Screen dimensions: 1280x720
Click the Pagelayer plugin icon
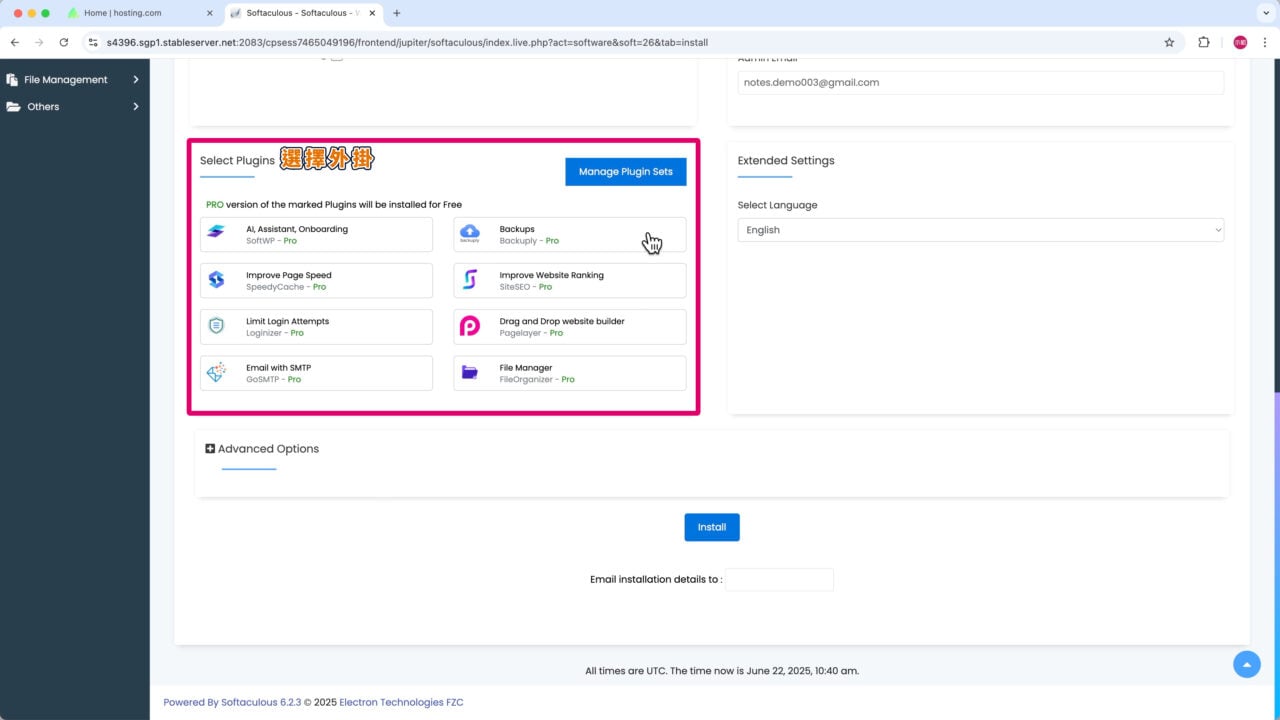(470, 326)
